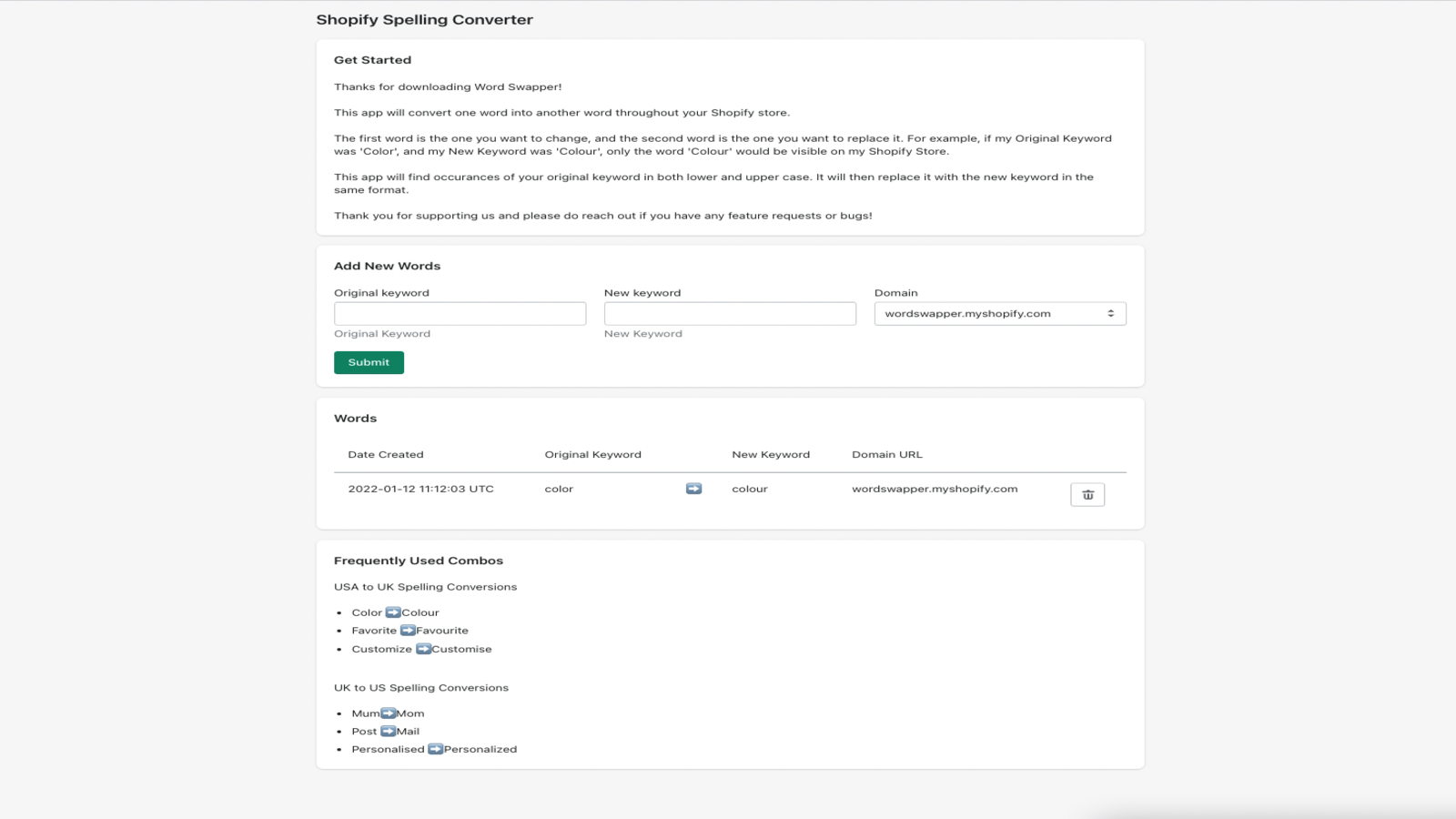
Task: Select the Date Created column header
Action: click(386, 454)
